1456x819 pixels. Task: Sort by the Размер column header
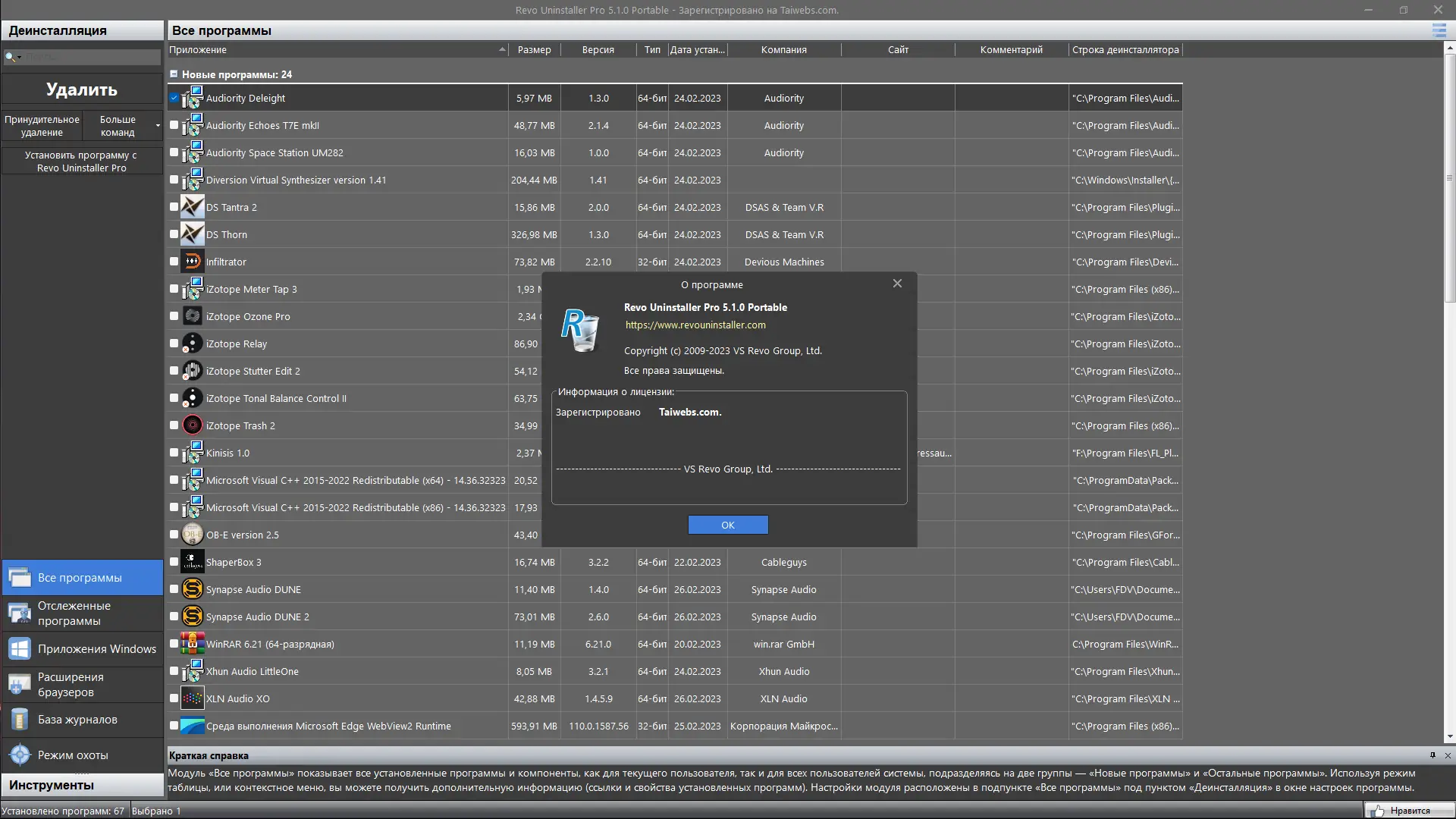[534, 49]
